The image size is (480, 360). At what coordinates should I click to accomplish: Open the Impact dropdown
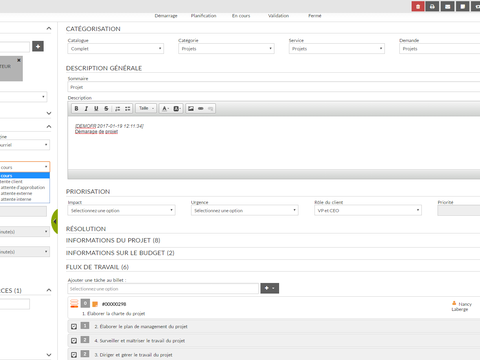pyautogui.click(x=121, y=210)
